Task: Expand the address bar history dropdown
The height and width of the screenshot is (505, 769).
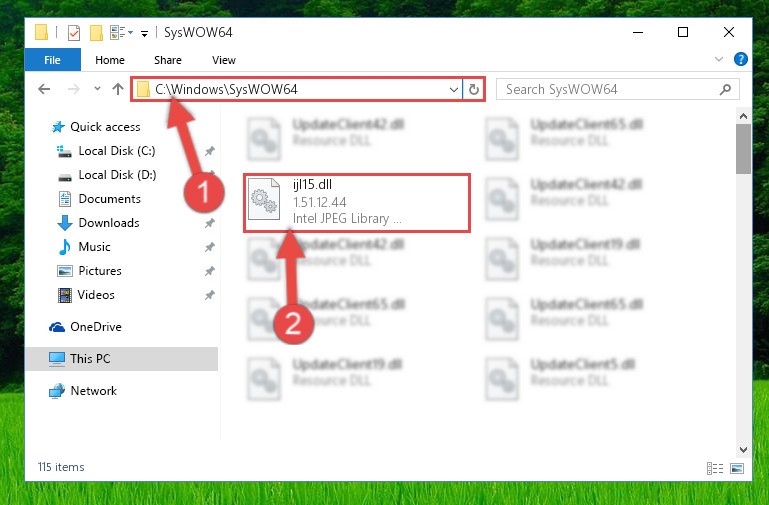Action: (x=455, y=89)
